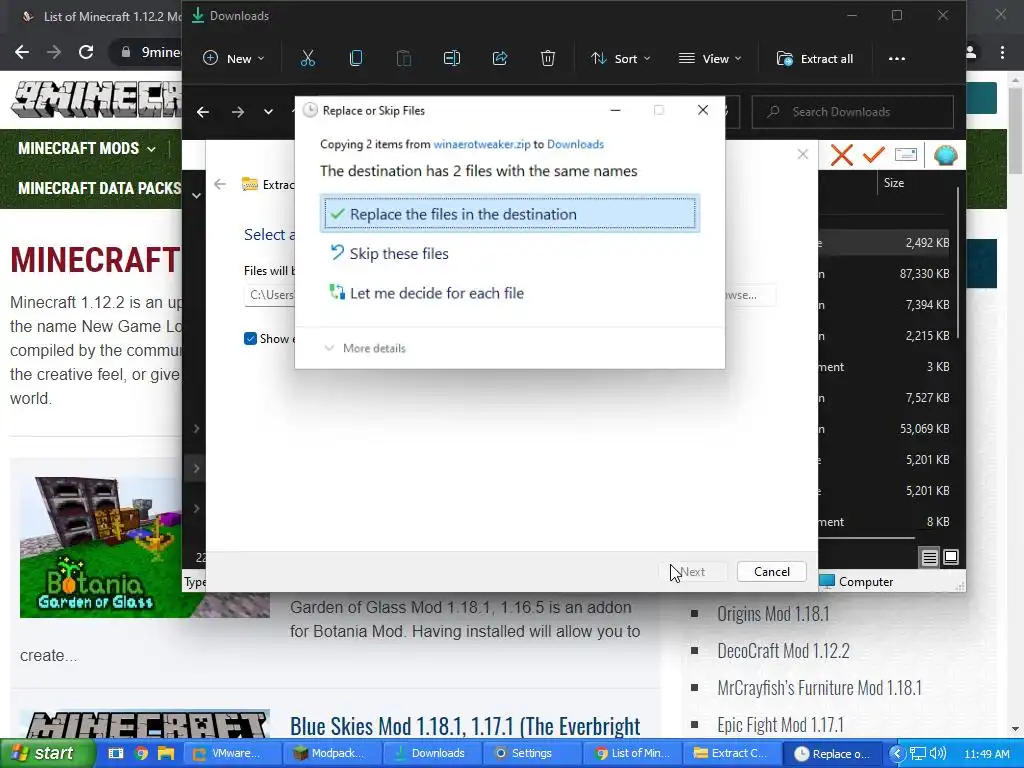
Task: Switch to large thumbnails view icon
Action: pos(951,557)
